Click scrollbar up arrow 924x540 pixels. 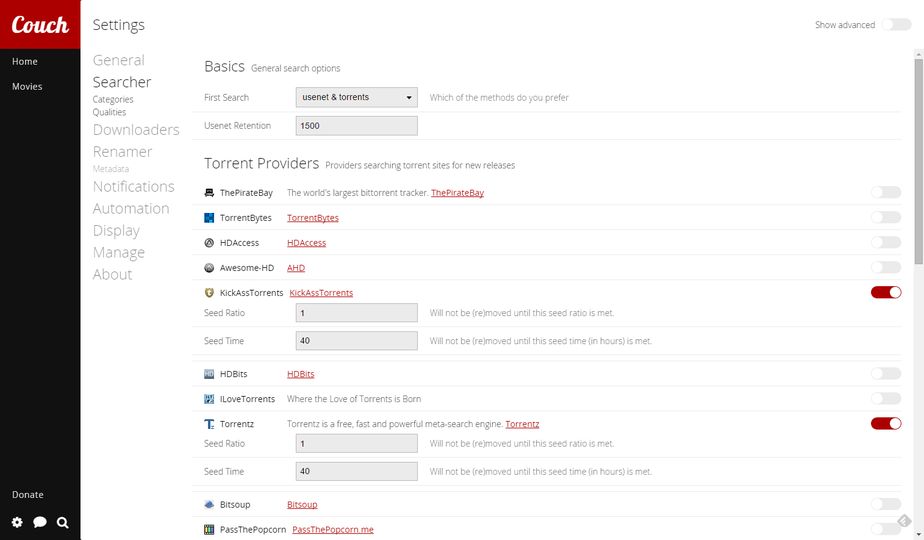point(919,54)
